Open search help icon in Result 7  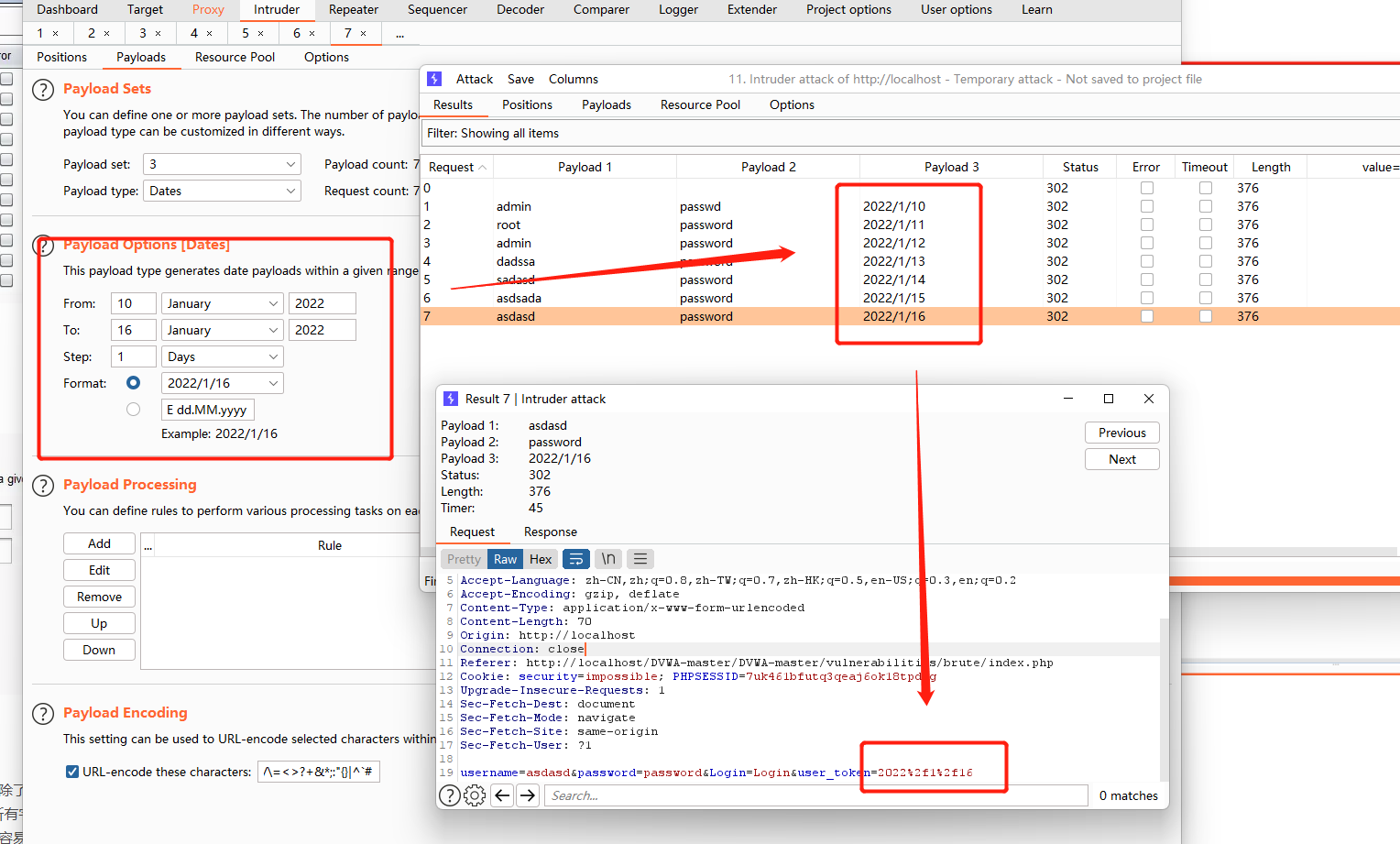point(450,795)
